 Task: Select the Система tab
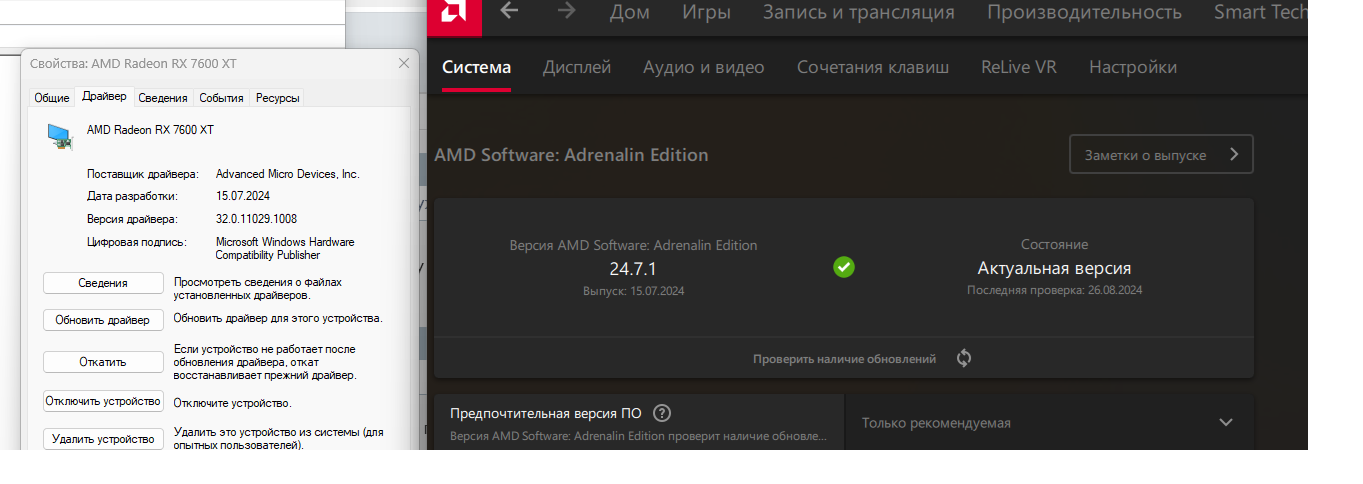(476, 67)
